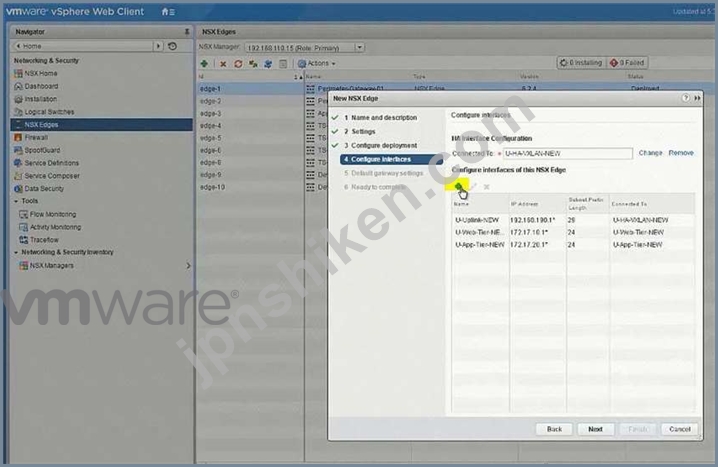Click the help icon in New NSX Edge dialog
718x467 pixels.
tap(685, 98)
